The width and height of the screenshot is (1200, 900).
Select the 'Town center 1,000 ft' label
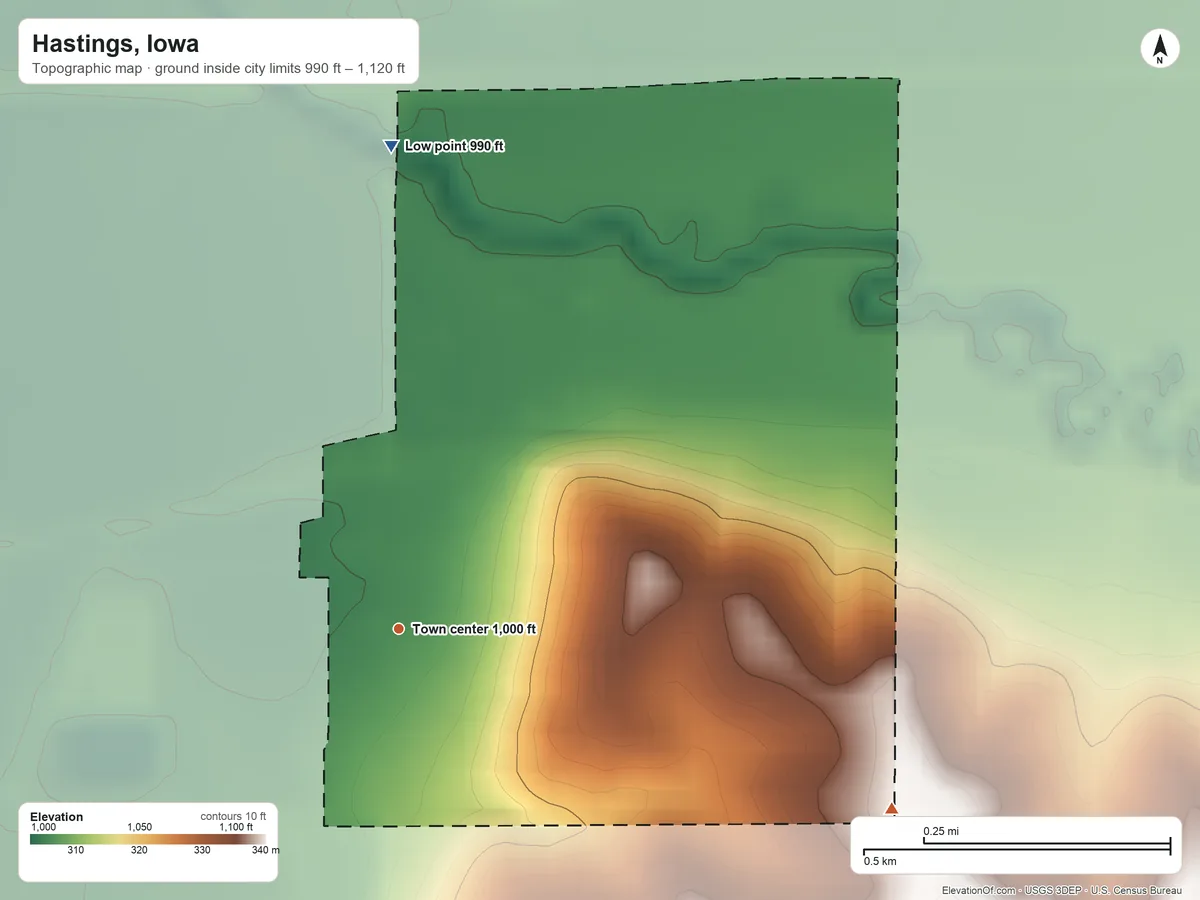coord(475,629)
